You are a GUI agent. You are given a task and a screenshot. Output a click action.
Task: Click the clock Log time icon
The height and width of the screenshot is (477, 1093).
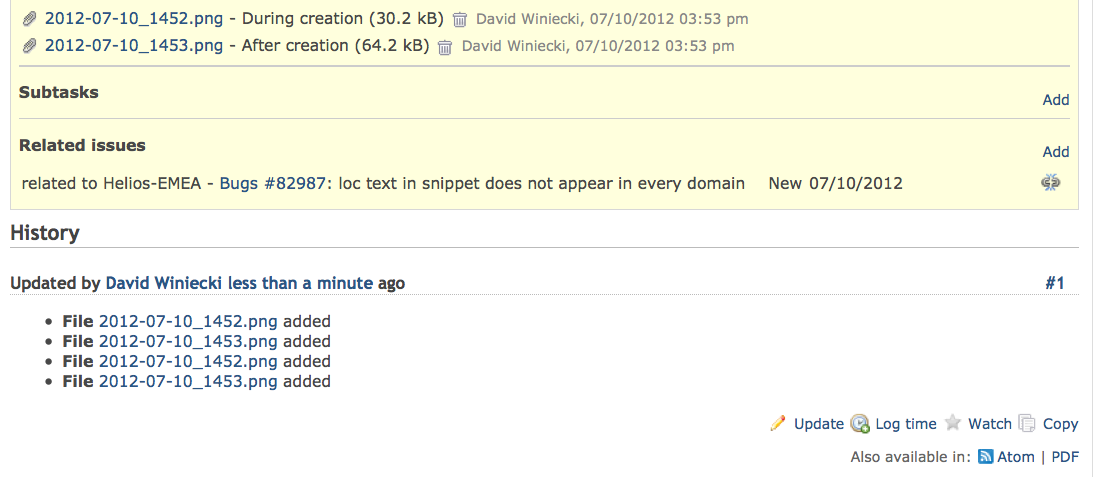coord(860,423)
